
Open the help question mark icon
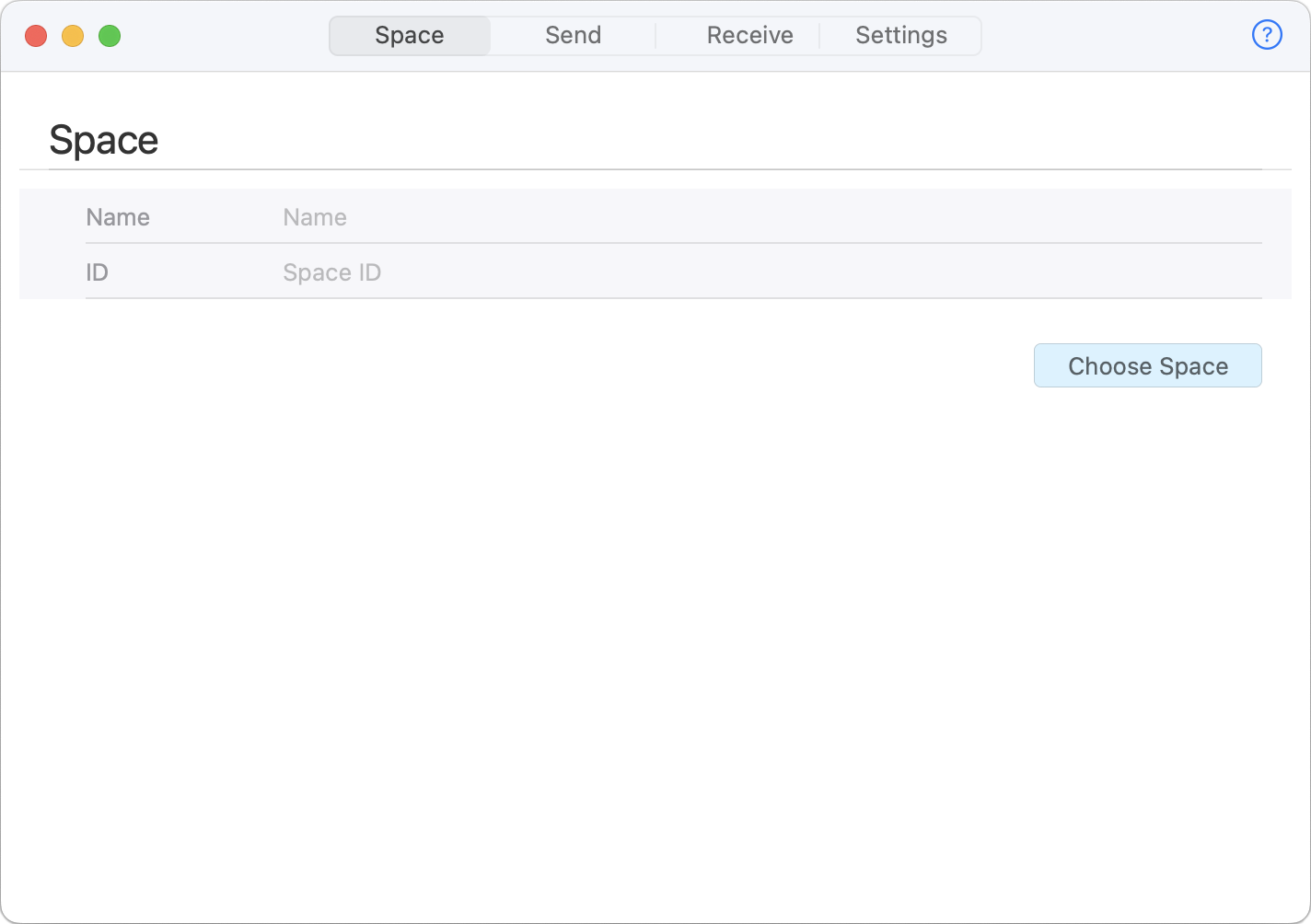pyautogui.click(x=1267, y=35)
